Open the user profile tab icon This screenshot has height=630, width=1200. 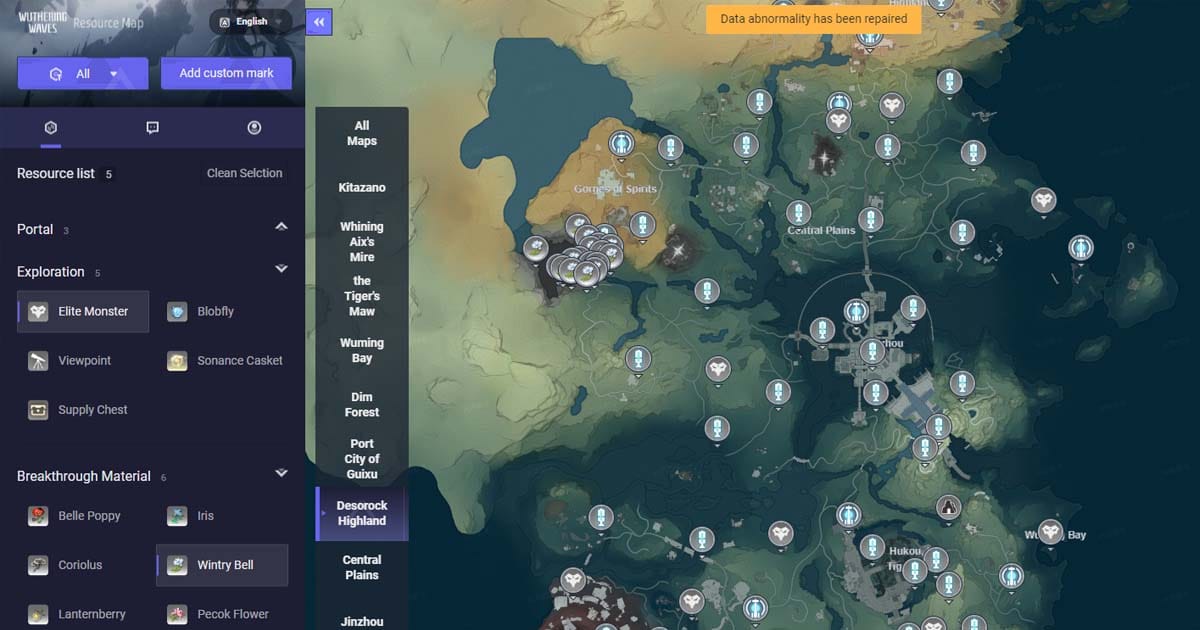pos(254,128)
